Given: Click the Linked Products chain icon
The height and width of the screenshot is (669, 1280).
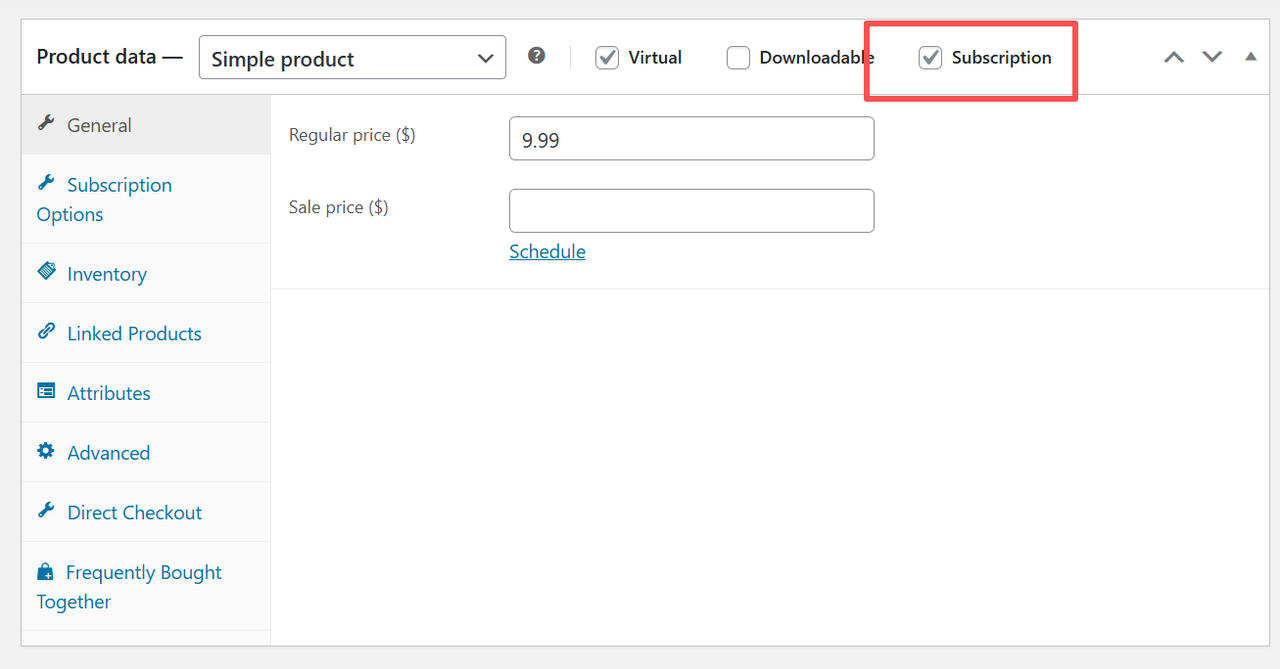Looking at the screenshot, I should [46, 332].
